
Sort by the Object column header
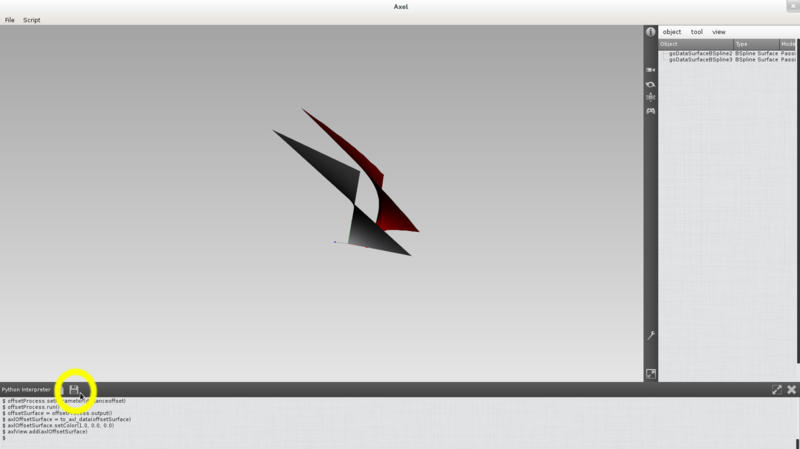point(695,44)
